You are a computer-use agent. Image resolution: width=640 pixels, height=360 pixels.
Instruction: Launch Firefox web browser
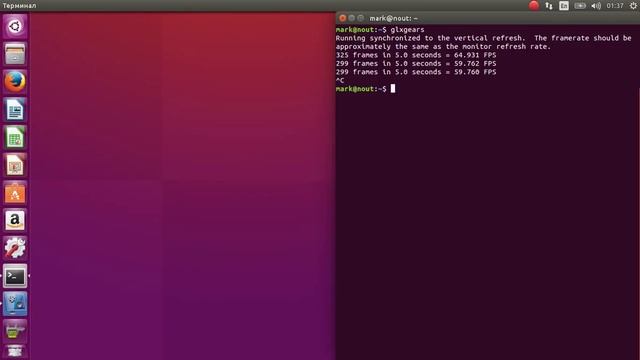[x=15, y=82]
